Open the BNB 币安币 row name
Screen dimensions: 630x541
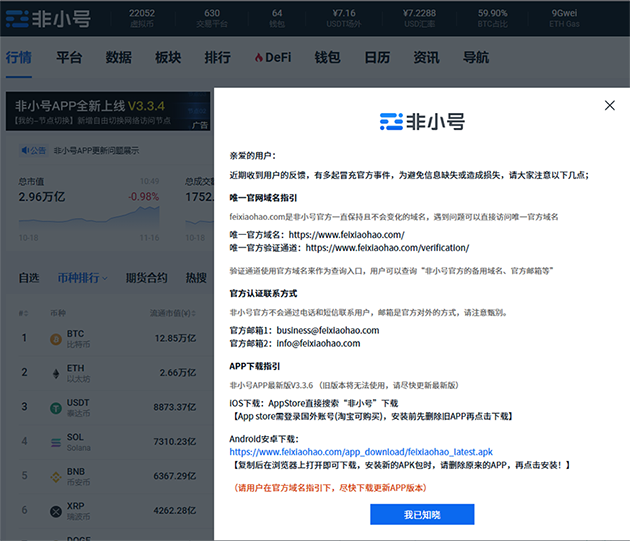pyautogui.click(x=78, y=477)
